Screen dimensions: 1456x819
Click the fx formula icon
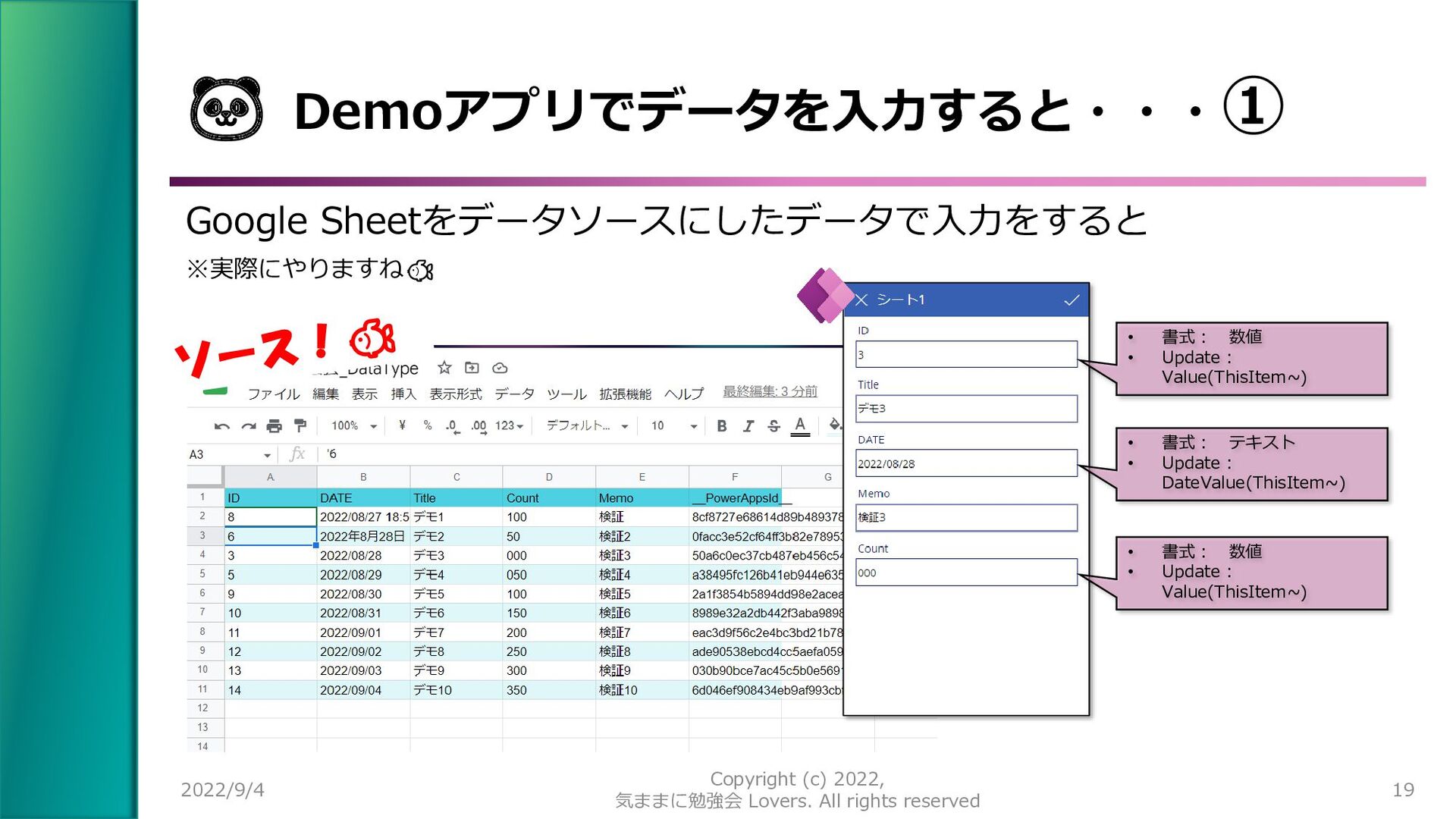click(x=297, y=453)
